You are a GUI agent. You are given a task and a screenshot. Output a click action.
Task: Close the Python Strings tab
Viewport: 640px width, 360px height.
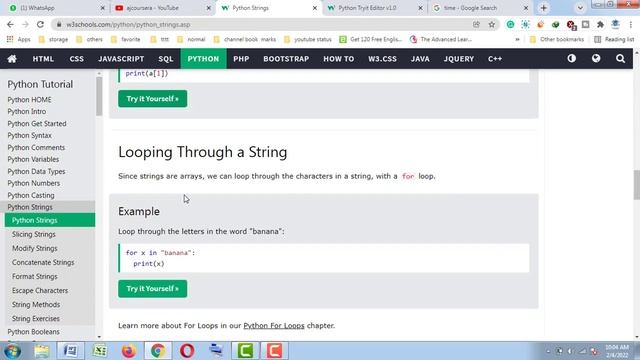pyautogui.click(x=315, y=8)
